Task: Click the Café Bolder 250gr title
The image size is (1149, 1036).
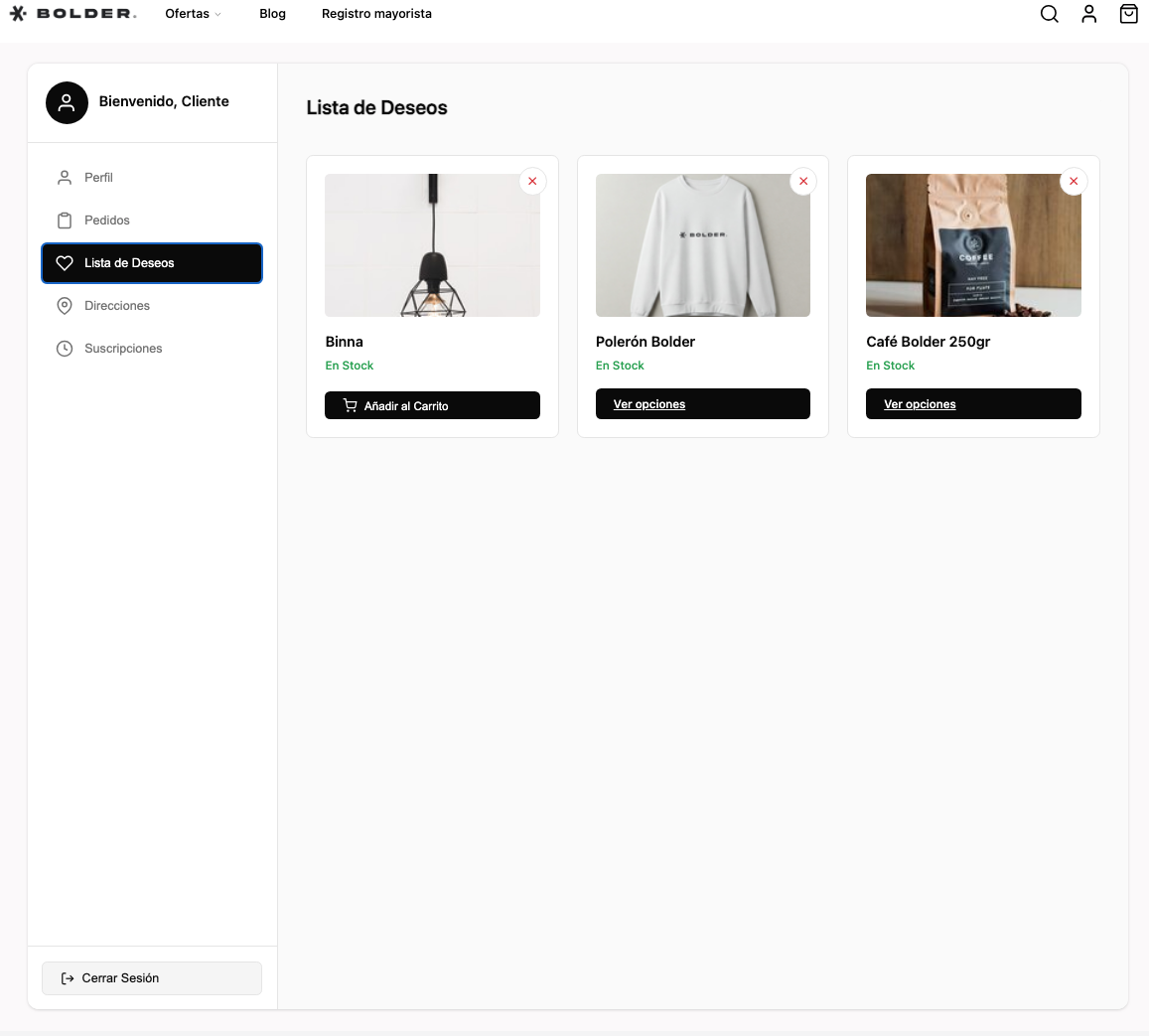Action: click(x=929, y=342)
